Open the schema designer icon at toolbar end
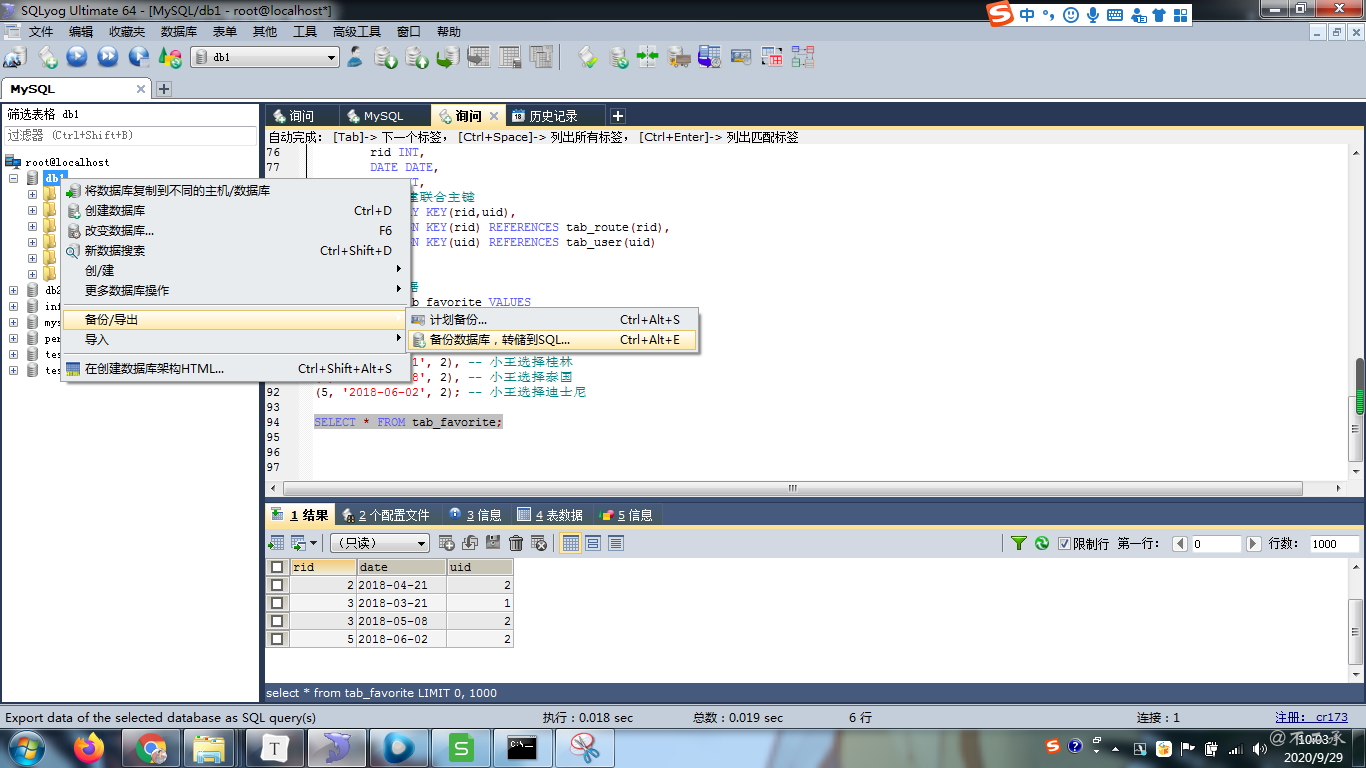Viewport: 1366px width, 768px height. coord(803,58)
